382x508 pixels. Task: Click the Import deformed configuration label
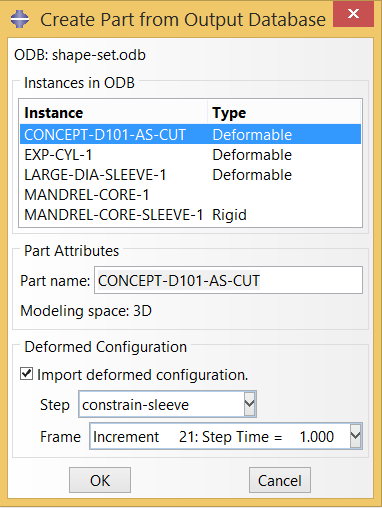pos(143,375)
